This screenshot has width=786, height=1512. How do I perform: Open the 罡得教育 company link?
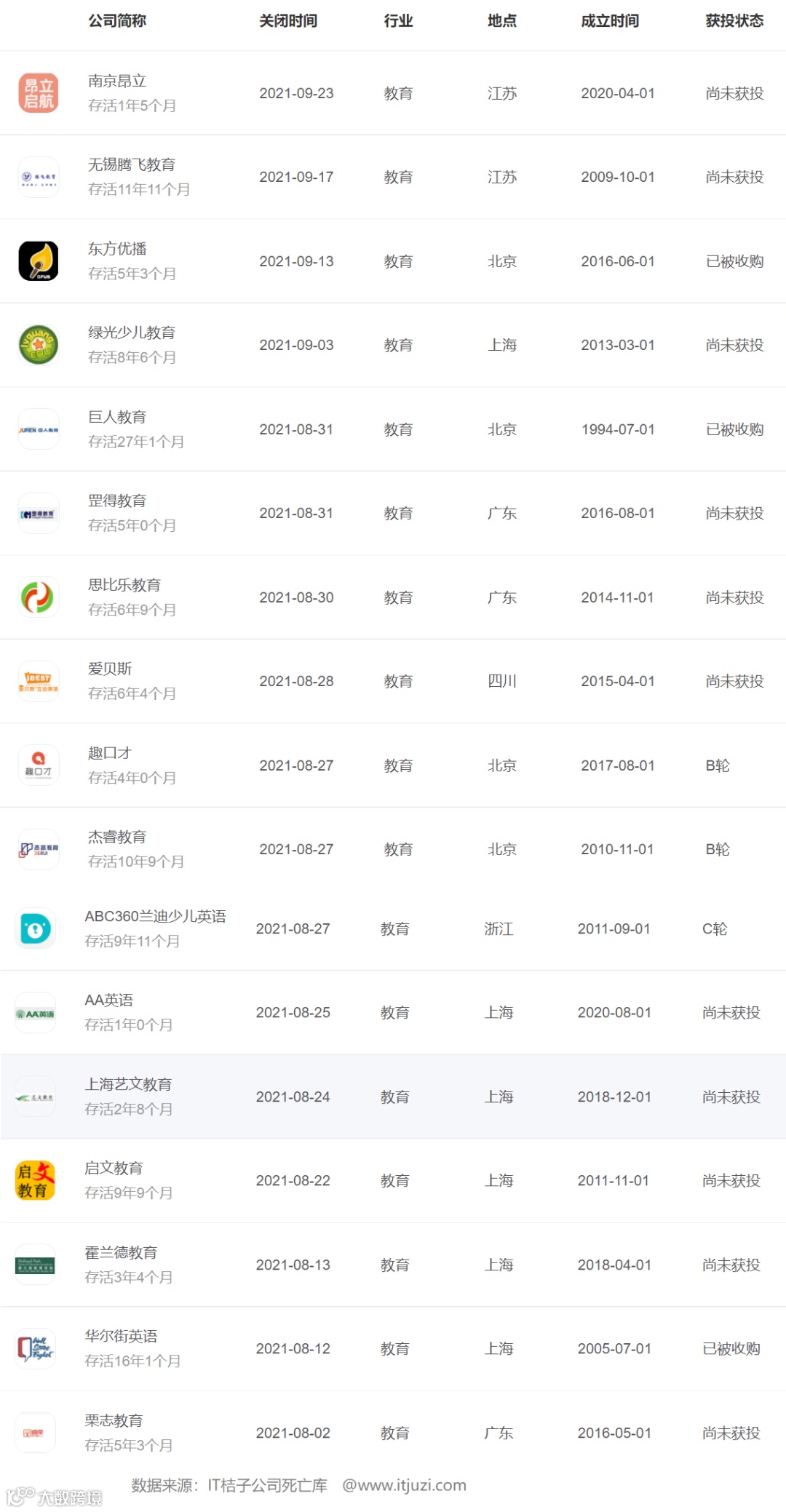(x=117, y=501)
